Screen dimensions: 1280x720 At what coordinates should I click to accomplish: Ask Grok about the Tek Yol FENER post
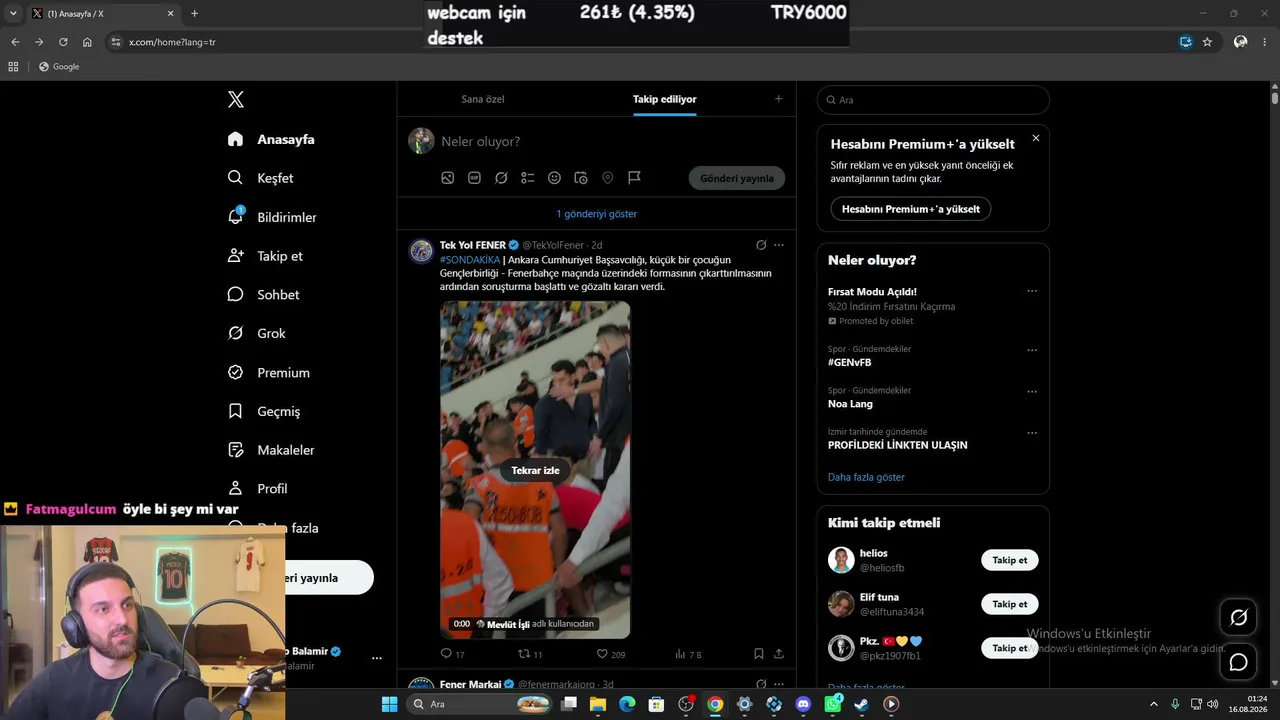[761, 245]
